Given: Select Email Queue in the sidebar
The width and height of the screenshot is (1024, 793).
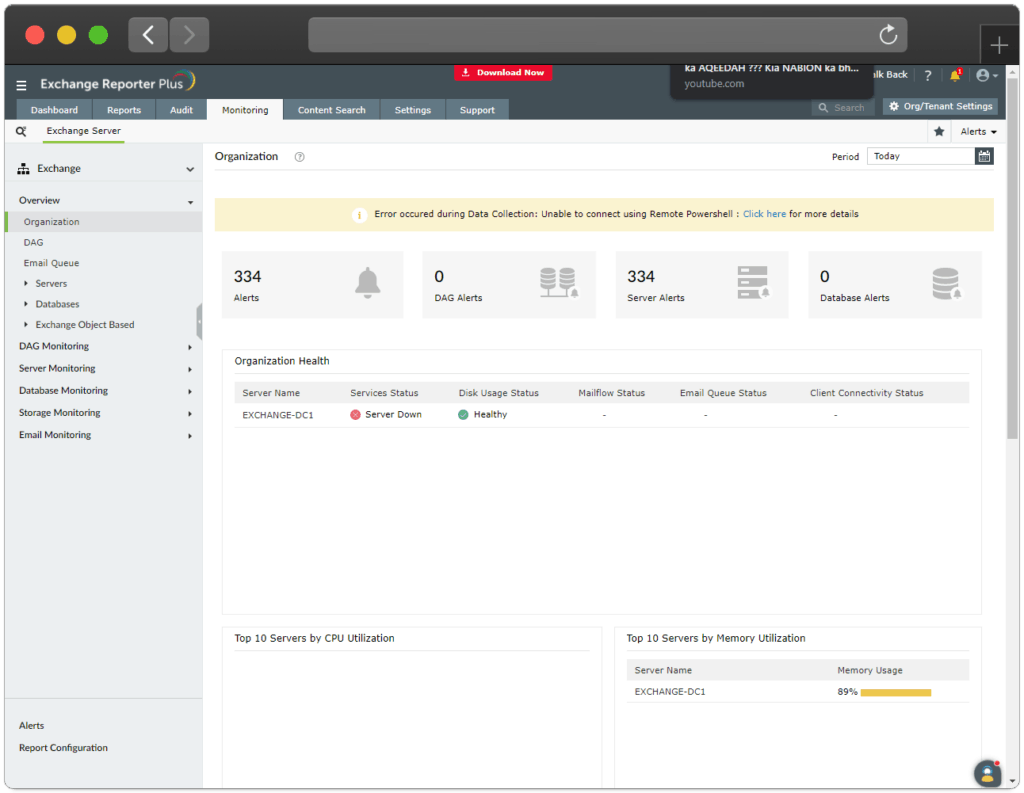Looking at the screenshot, I should point(52,263).
